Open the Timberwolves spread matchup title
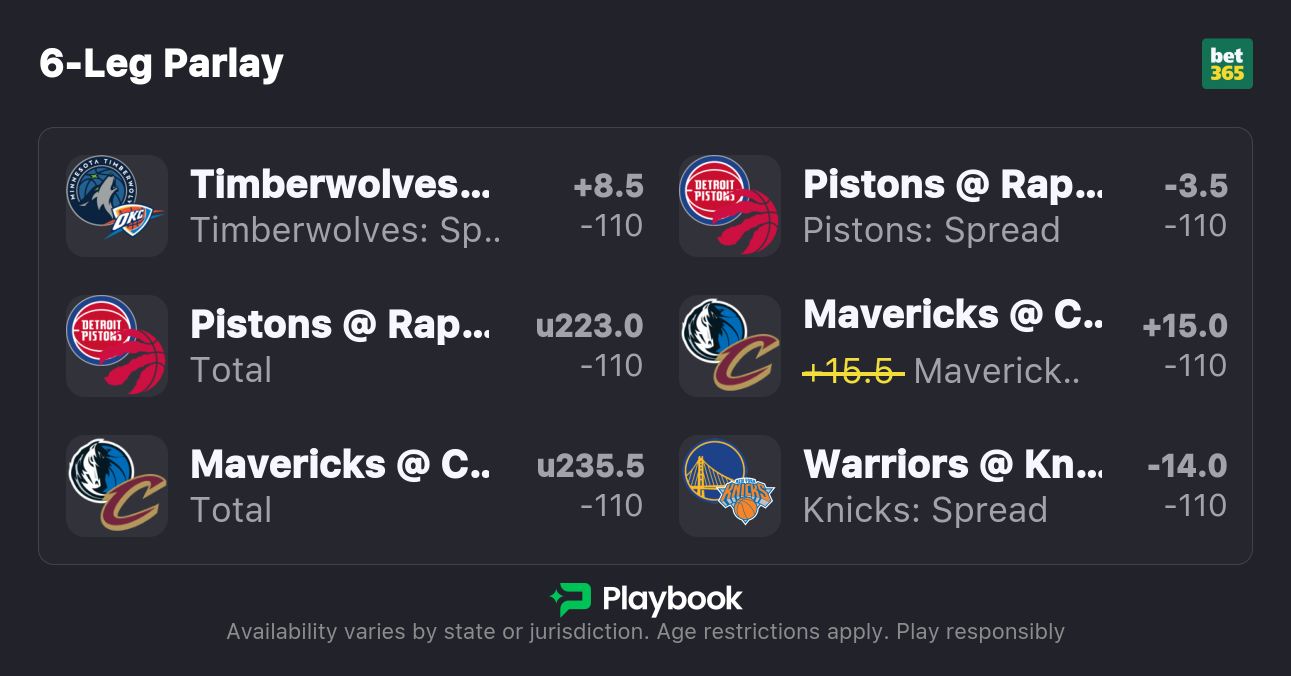Screen dimensions: 1291x676 point(340,185)
